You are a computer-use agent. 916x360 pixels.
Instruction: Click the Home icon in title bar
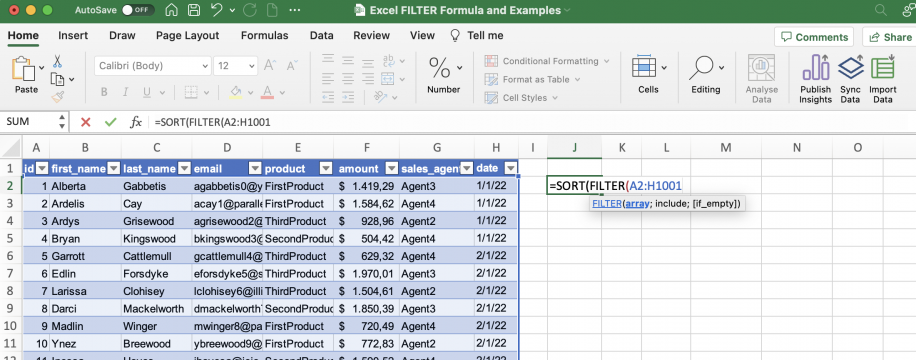pyautogui.click(x=172, y=10)
